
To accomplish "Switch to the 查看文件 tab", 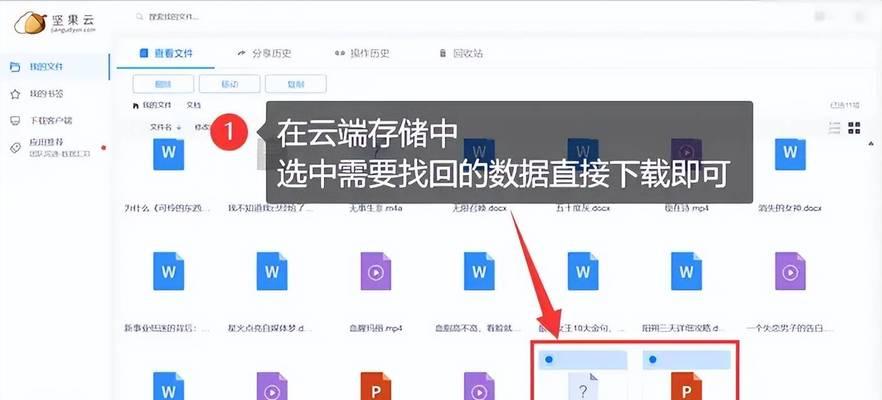I will 166,53.
